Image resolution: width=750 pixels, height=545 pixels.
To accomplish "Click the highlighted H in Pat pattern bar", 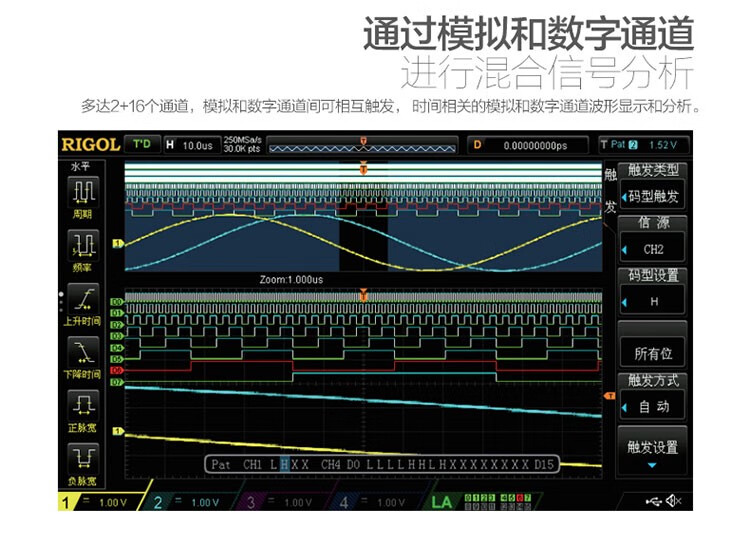I will pyautogui.click(x=285, y=464).
